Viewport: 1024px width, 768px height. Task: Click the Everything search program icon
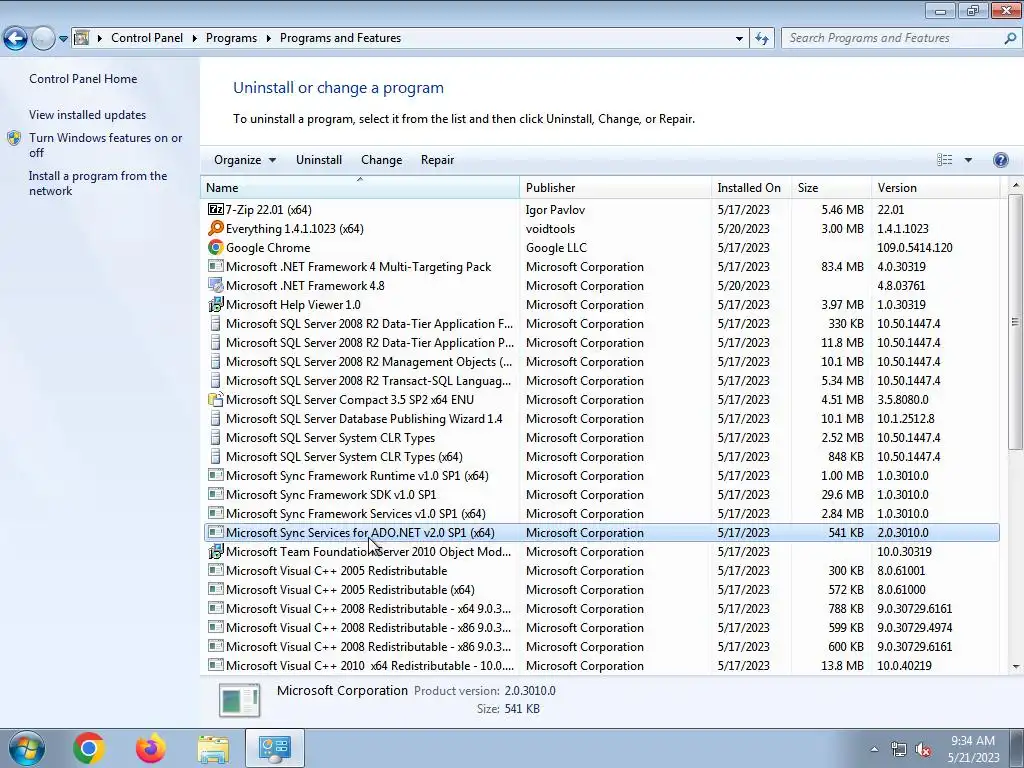pyautogui.click(x=216, y=229)
